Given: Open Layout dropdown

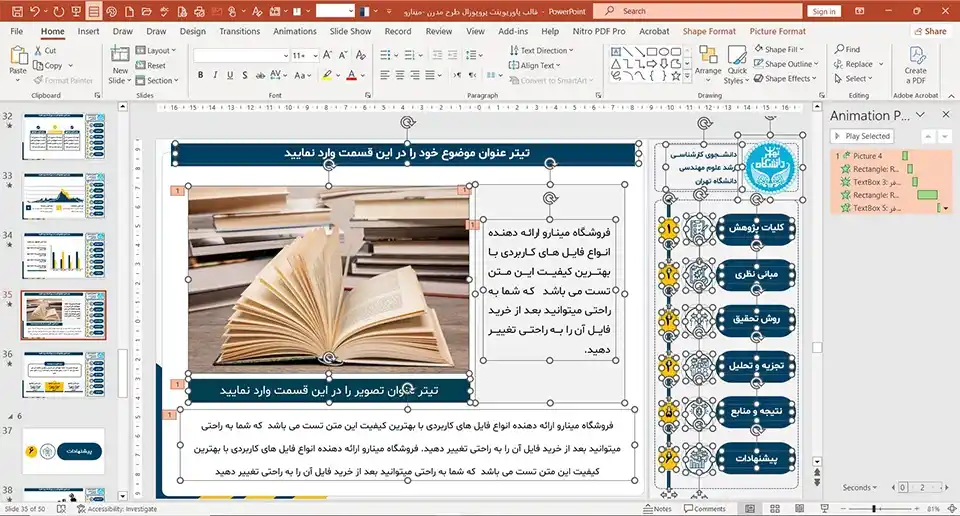Looking at the screenshot, I should pos(156,50).
